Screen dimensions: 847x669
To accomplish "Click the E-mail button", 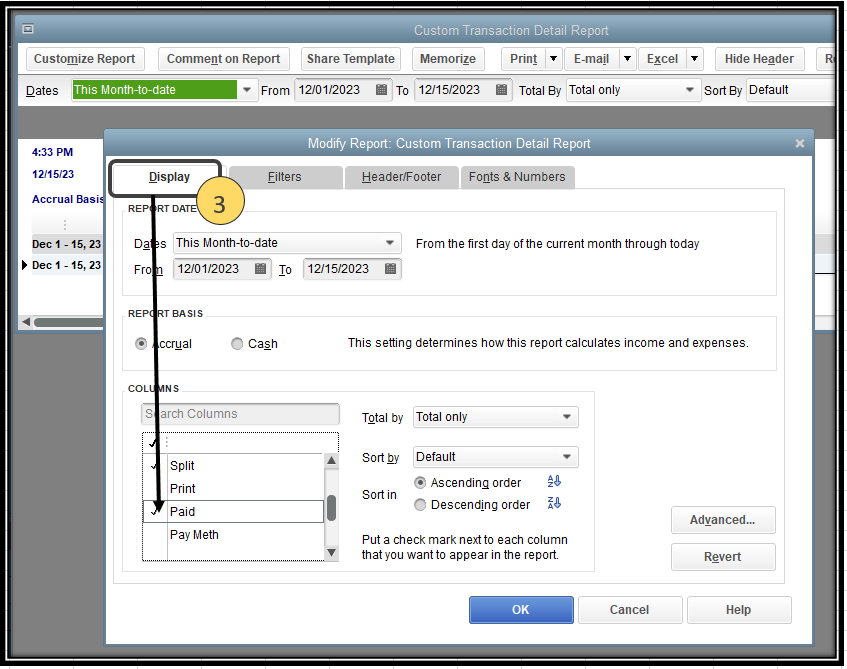I will [x=591, y=58].
